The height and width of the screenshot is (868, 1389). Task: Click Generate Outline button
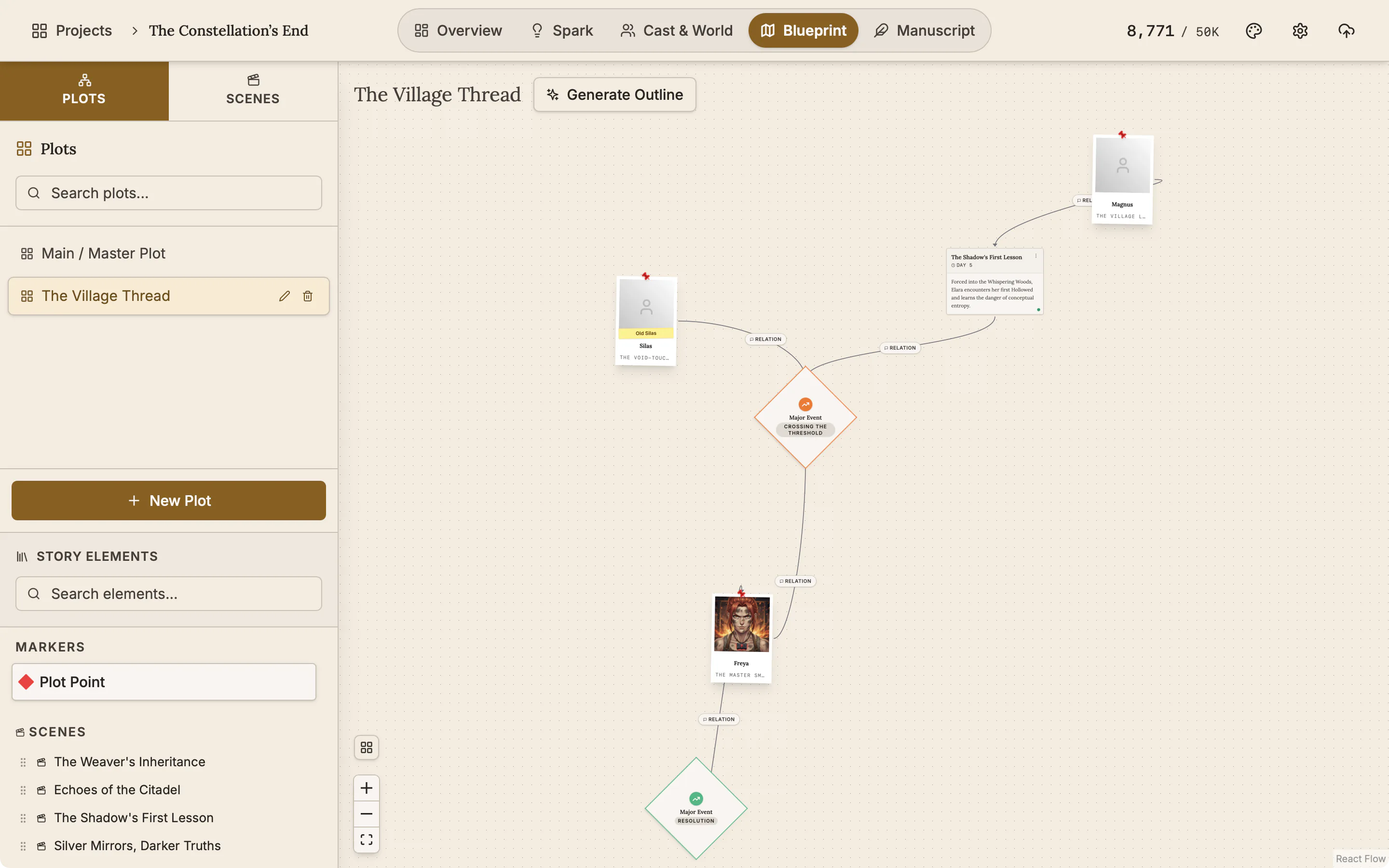[x=615, y=95]
